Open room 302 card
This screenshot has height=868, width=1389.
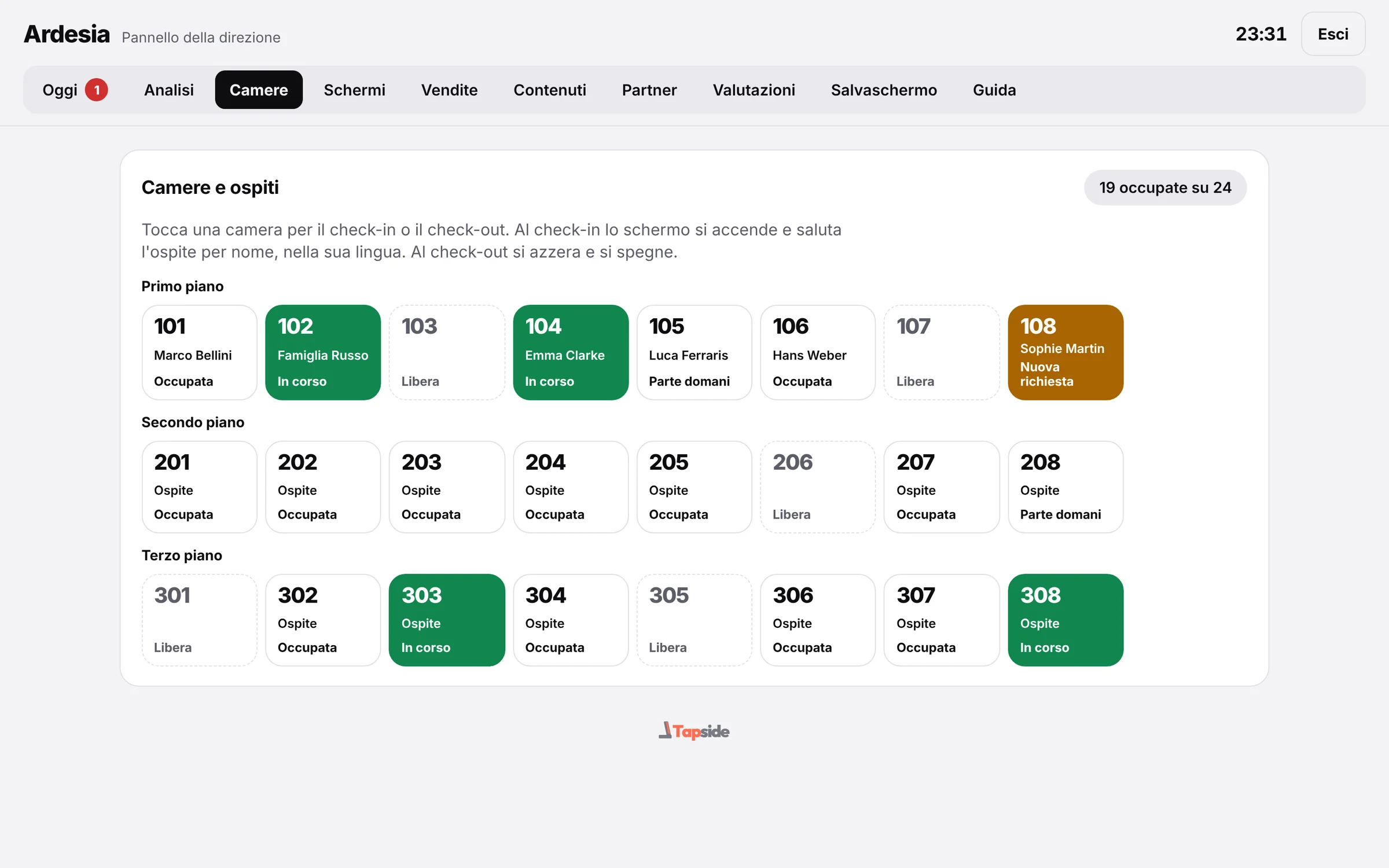[323, 620]
